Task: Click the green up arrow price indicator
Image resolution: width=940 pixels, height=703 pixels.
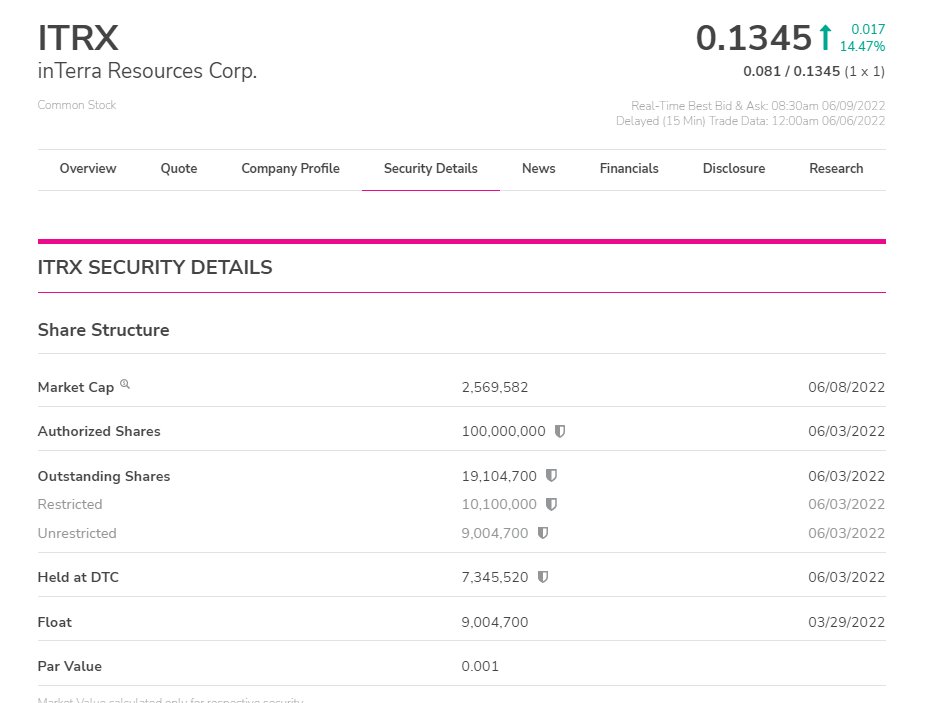Action: click(x=825, y=37)
